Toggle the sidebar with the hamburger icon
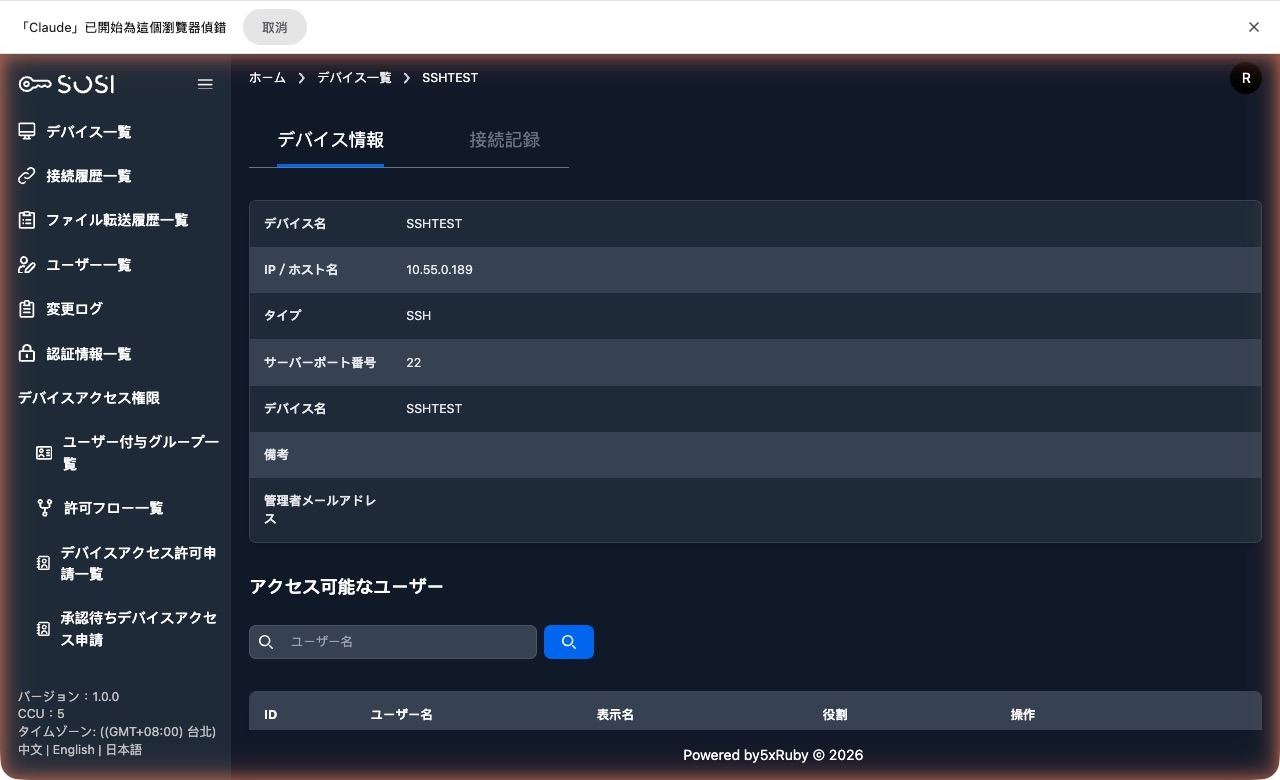 pos(205,84)
